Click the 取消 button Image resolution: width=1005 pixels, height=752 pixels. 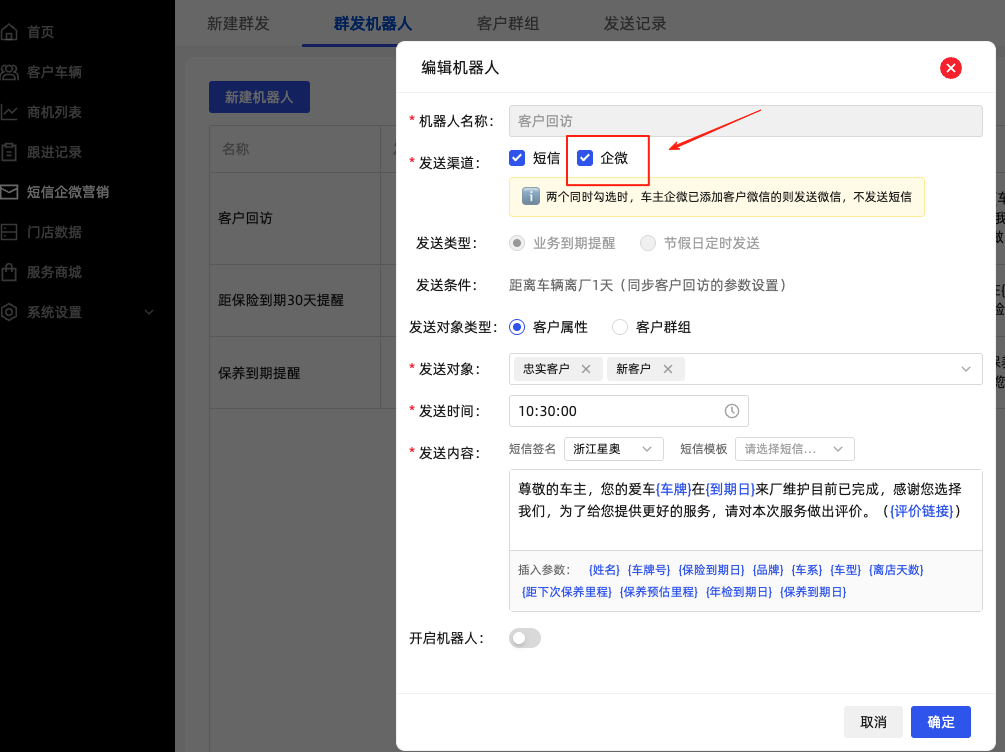(873, 722)
